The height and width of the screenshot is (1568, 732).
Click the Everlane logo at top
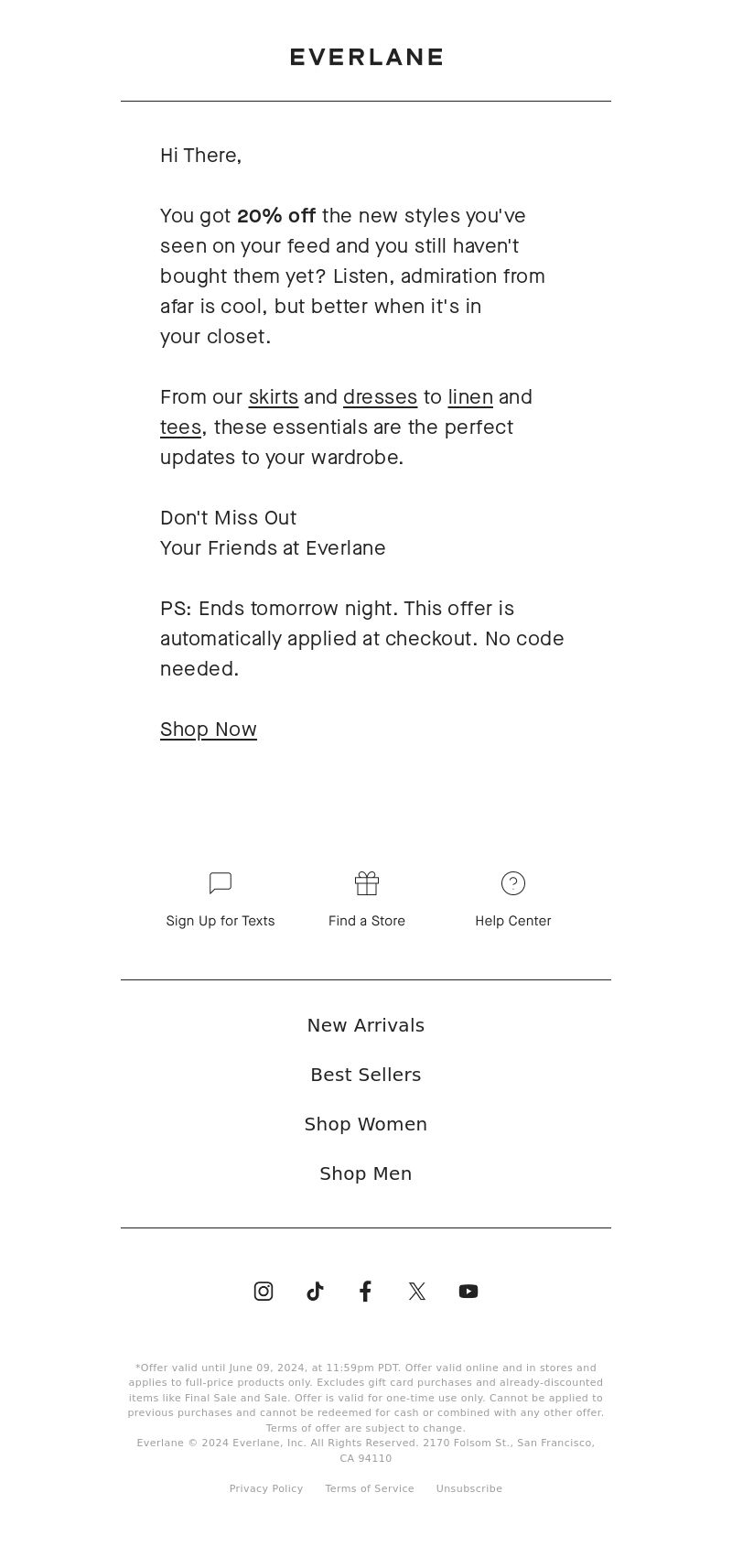pyautogui.click(x=366, y=57)
